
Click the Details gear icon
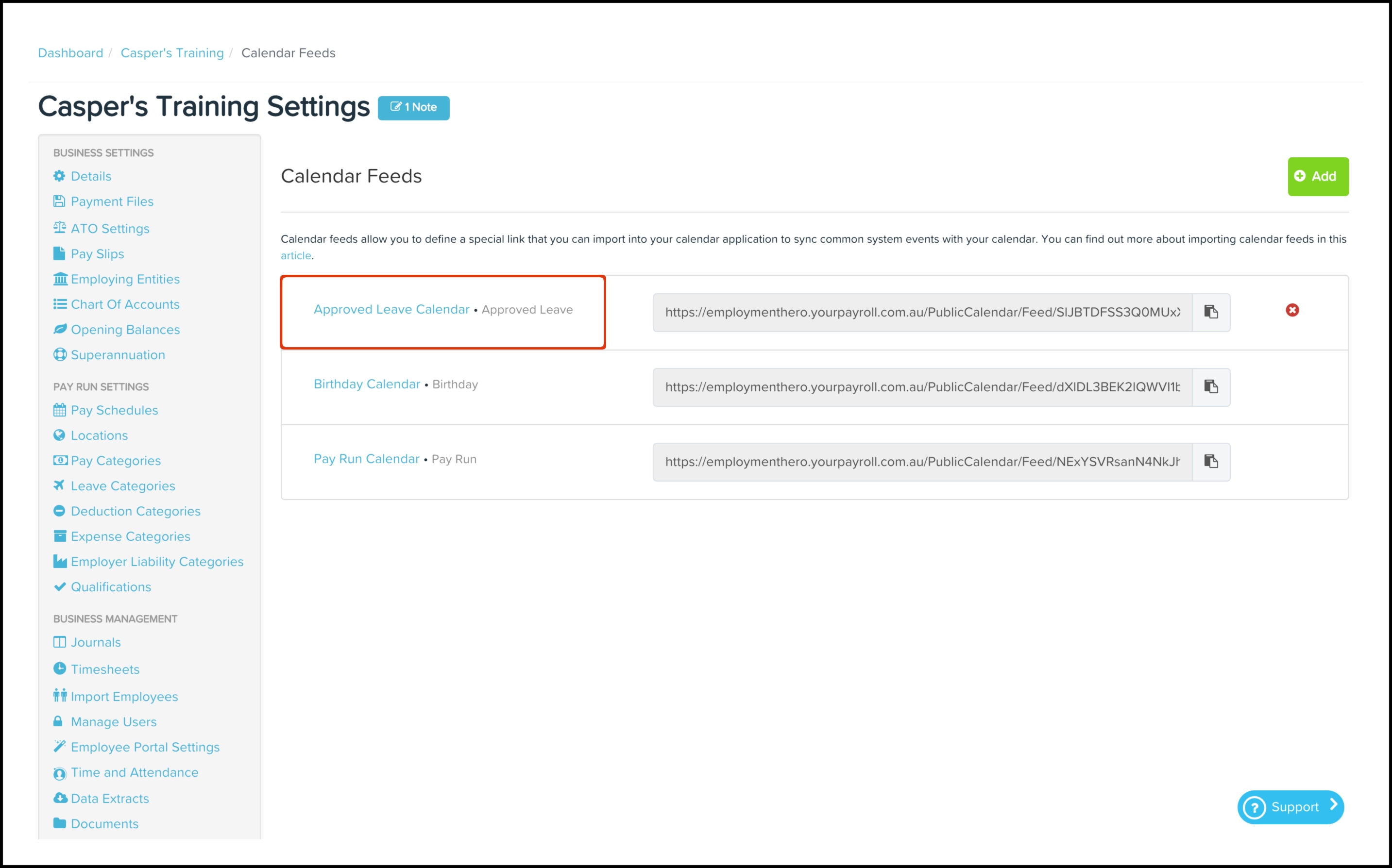coord(59,176)
